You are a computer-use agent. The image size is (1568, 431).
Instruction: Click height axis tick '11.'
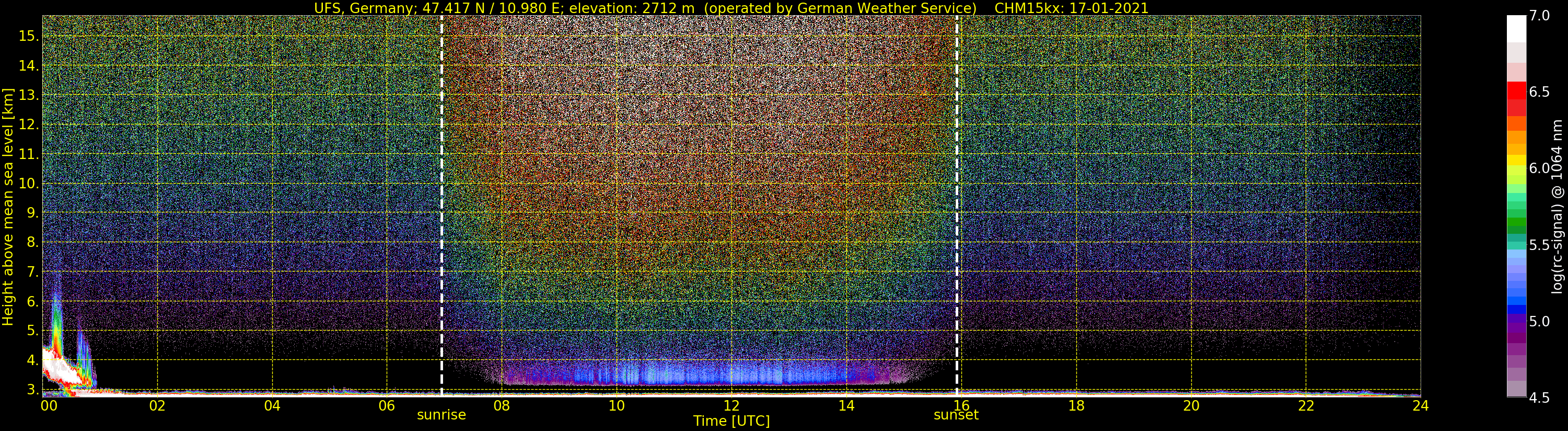[x=29, y=154]
